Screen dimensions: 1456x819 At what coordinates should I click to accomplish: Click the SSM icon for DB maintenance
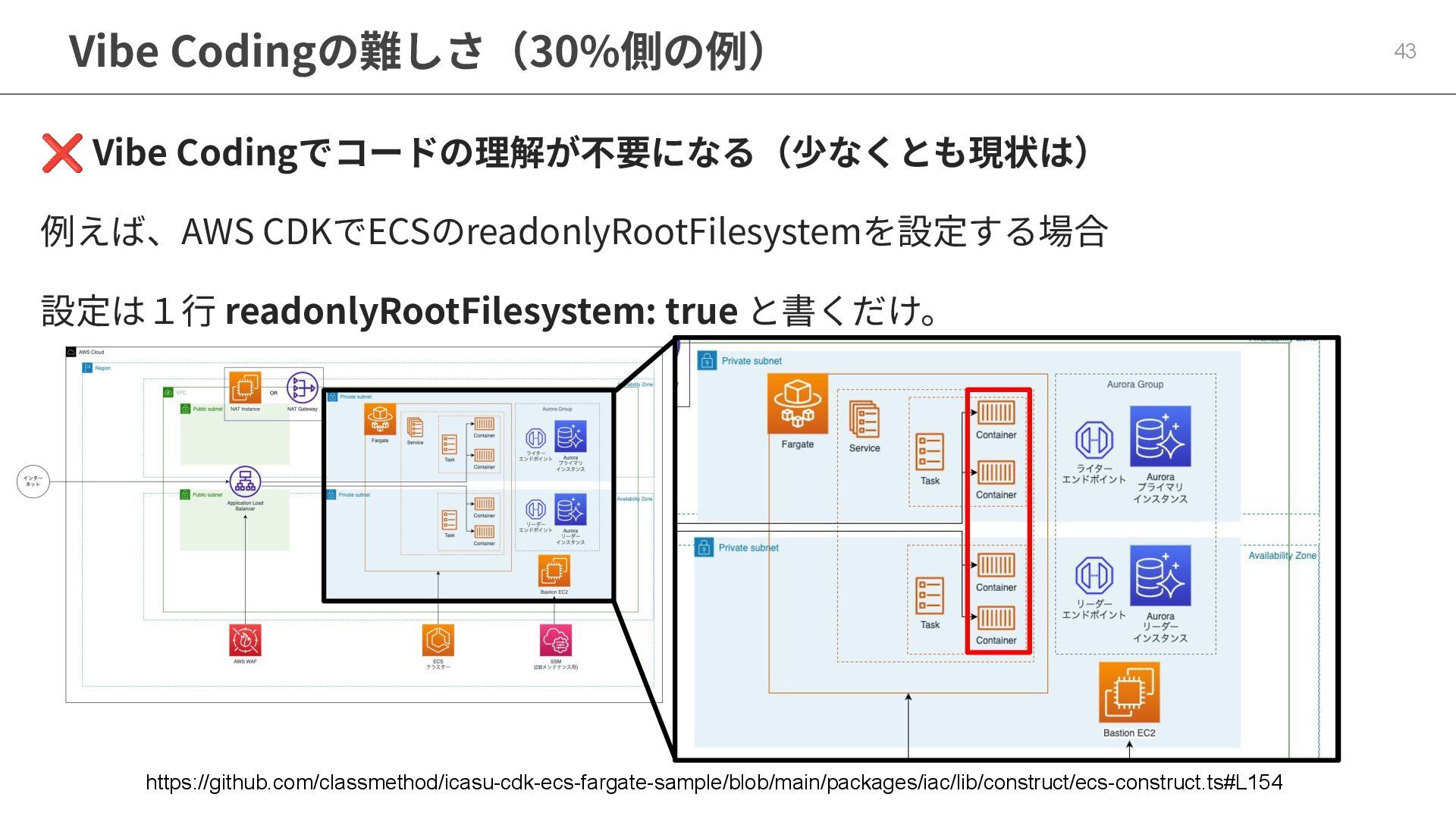(x=556, y=640)
